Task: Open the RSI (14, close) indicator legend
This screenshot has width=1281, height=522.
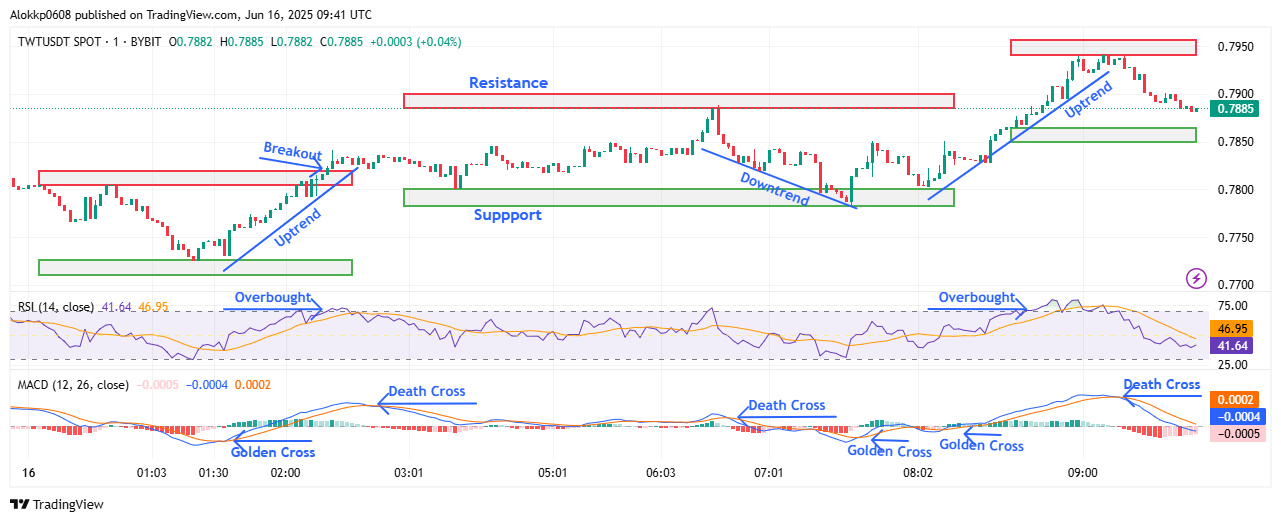Action: tap(56, 307)
